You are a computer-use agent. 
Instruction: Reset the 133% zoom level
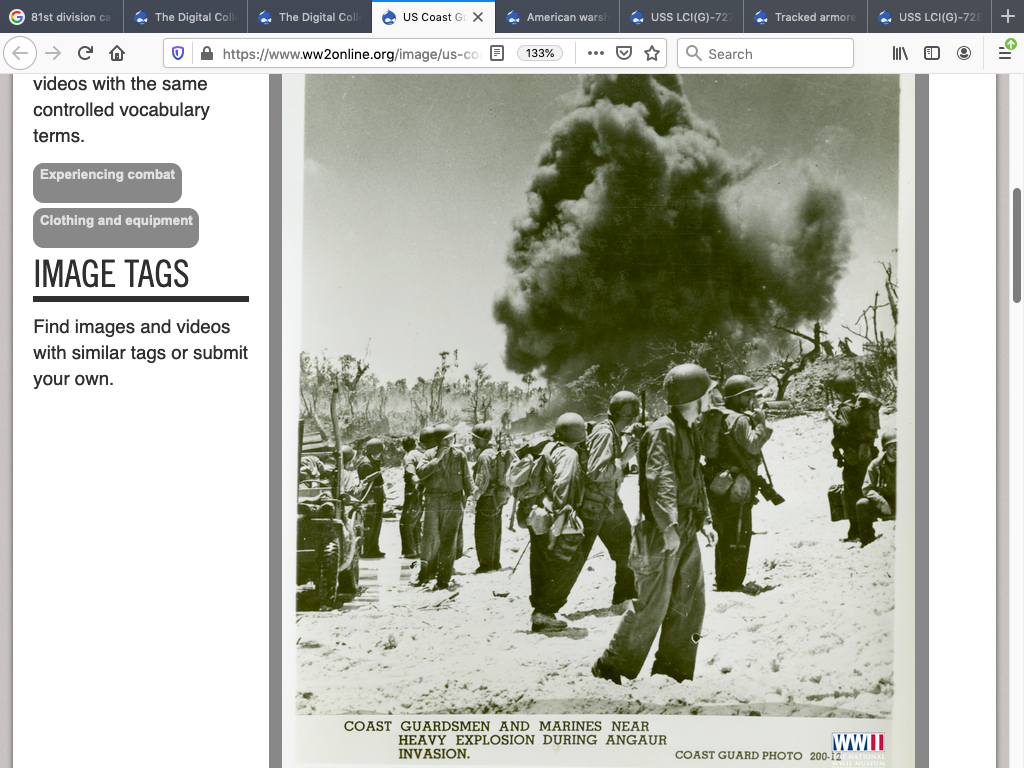pyautogui.click(x=540, y=54)
